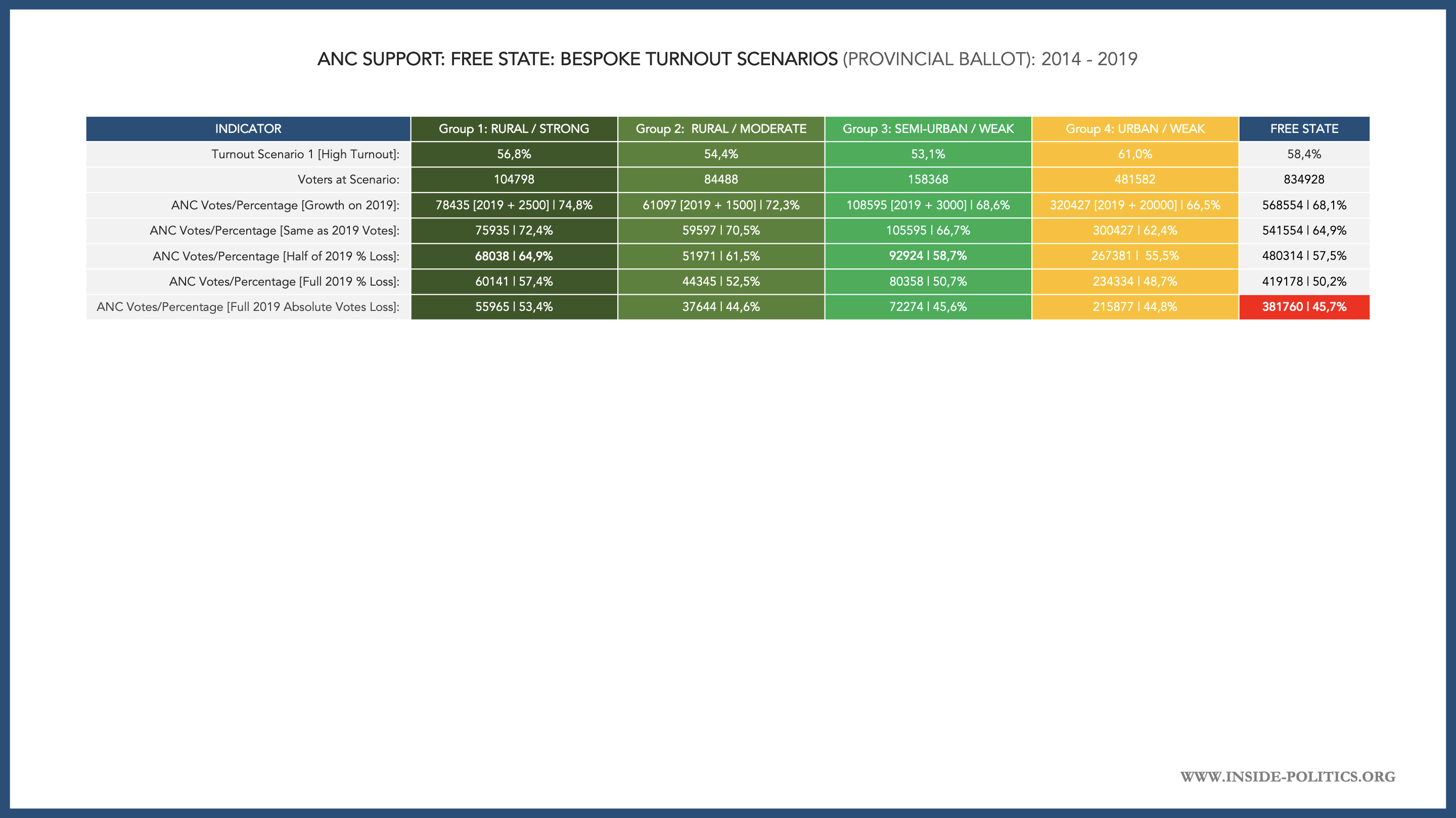
Task: Open the www.inside-politics.org link
Action: (x=1287, y=776)
